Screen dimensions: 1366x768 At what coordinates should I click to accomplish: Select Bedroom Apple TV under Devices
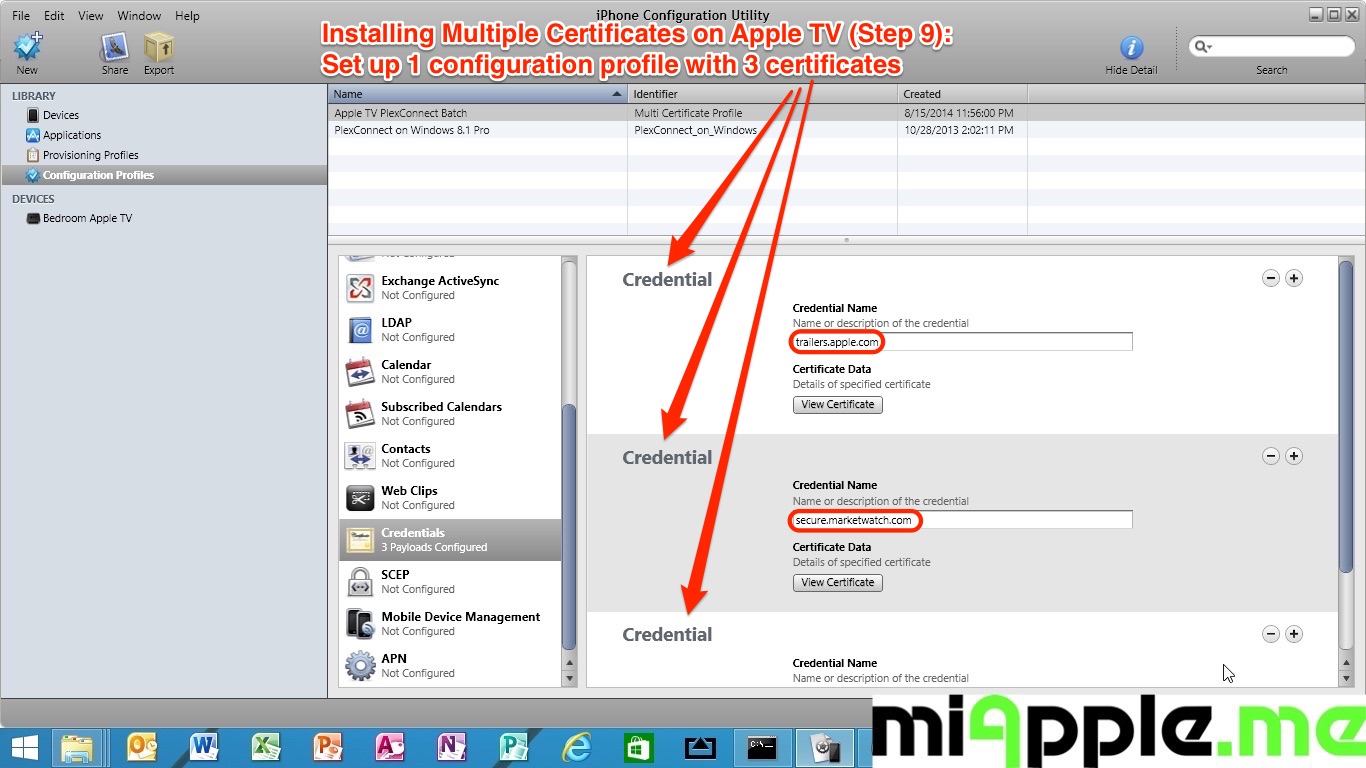click(87, 218)
